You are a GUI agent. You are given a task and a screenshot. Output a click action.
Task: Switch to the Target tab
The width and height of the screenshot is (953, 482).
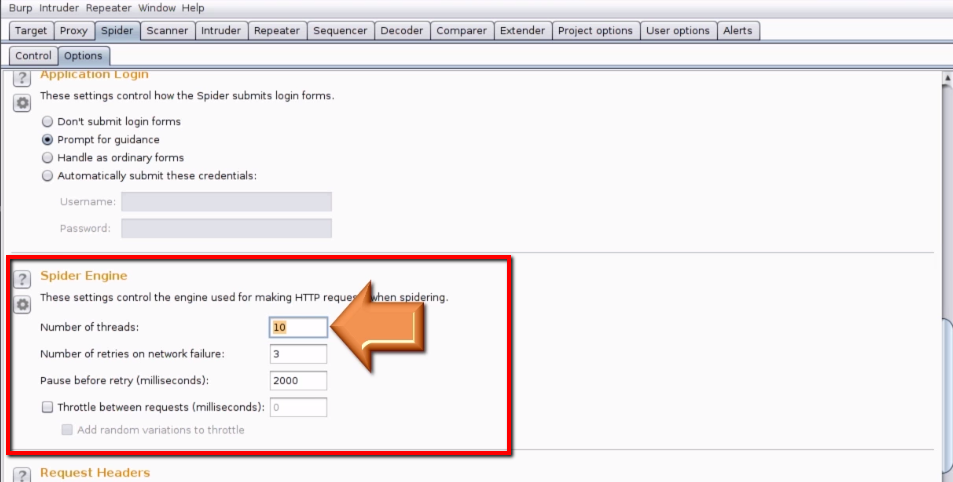click(31, 30)
